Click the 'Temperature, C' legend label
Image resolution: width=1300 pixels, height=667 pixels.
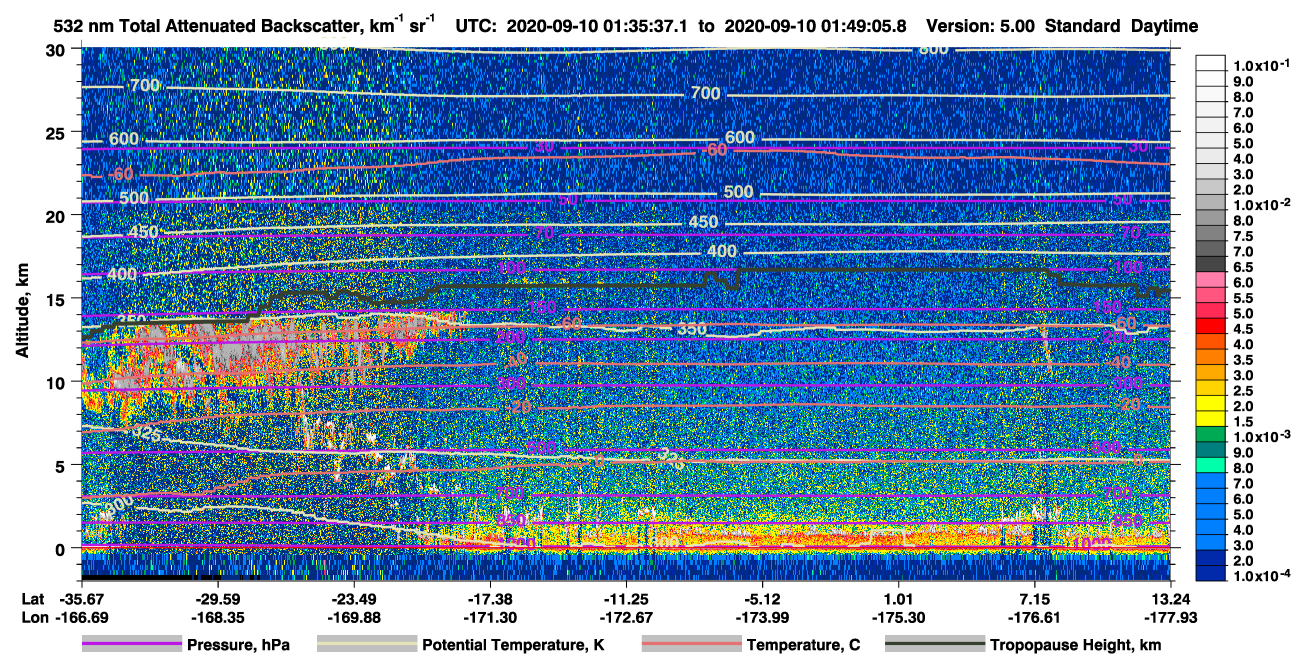[x=804, y=645]
